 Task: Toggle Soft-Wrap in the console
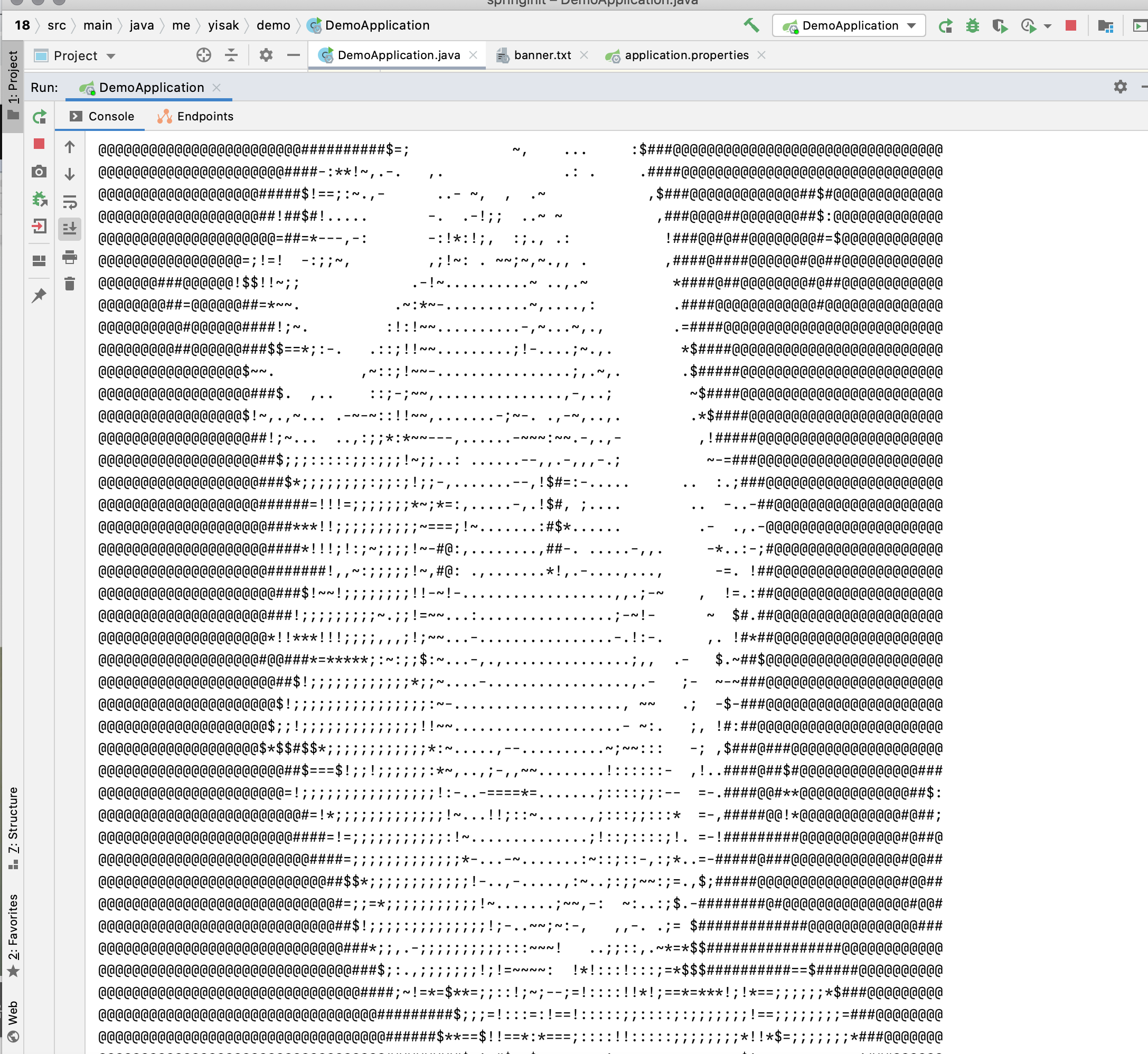click(70, 201)
